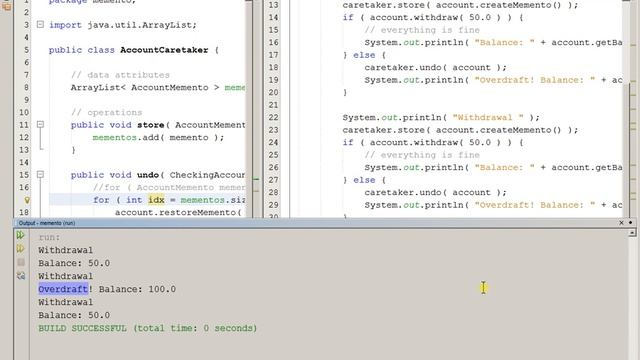The image size is (640, 360).
Task: Click the closing brace on line 20 in right editor
Action: coord(345,92)
